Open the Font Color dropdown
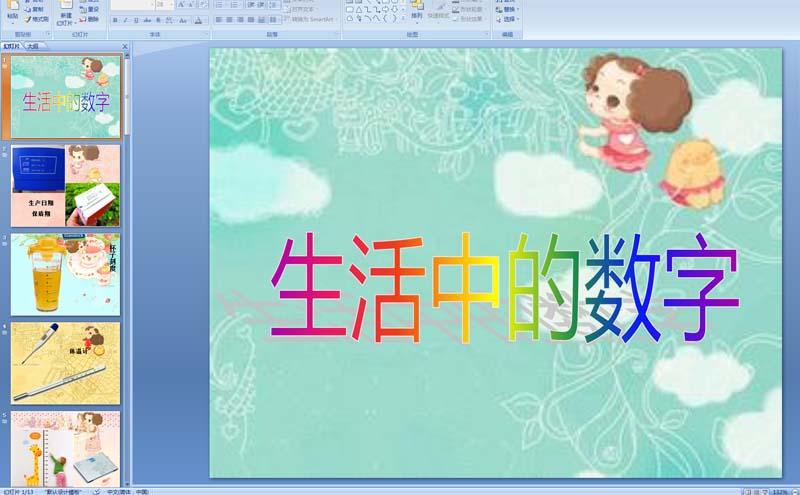800x495 pixels. click(201, 20)
